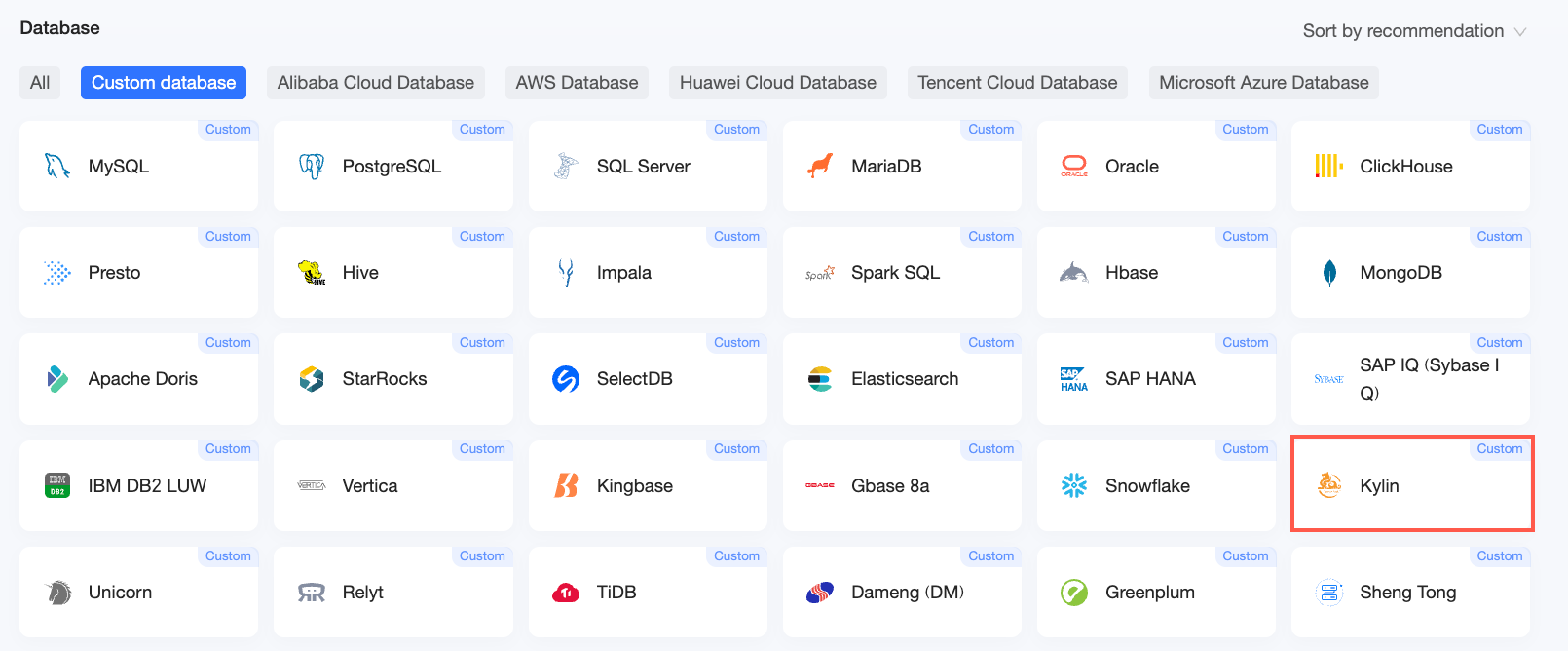Click the Kylin icon
The width and height of the screenshot is (1568, 651).
click(1329, 484)
